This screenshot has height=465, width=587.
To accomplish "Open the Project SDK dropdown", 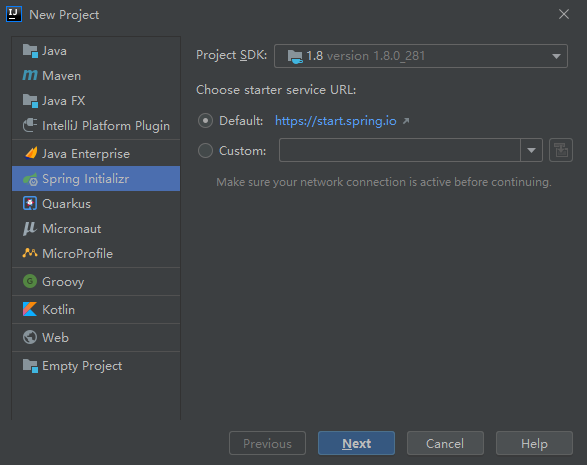I will 421,56.
